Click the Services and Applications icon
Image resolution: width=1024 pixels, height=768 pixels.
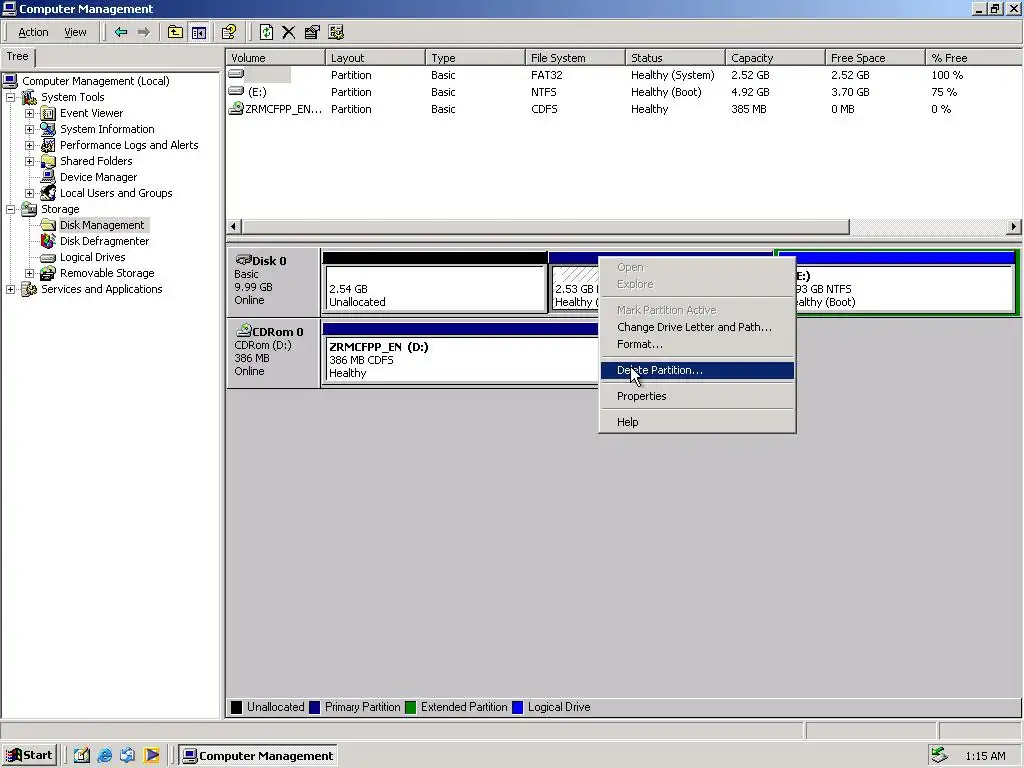pos(29,289)
